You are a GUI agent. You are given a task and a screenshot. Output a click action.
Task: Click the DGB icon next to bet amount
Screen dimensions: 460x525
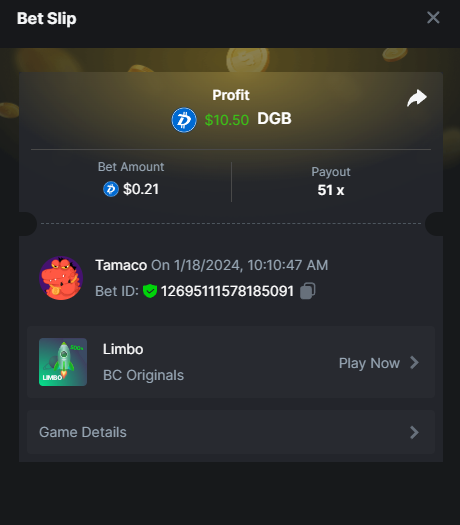[111, 189]
